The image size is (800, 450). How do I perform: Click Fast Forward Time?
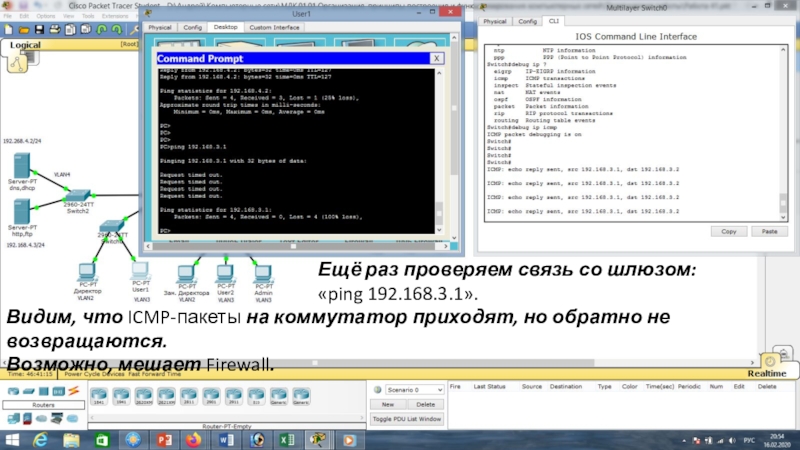pyautogui.click(x=154, y=374)
